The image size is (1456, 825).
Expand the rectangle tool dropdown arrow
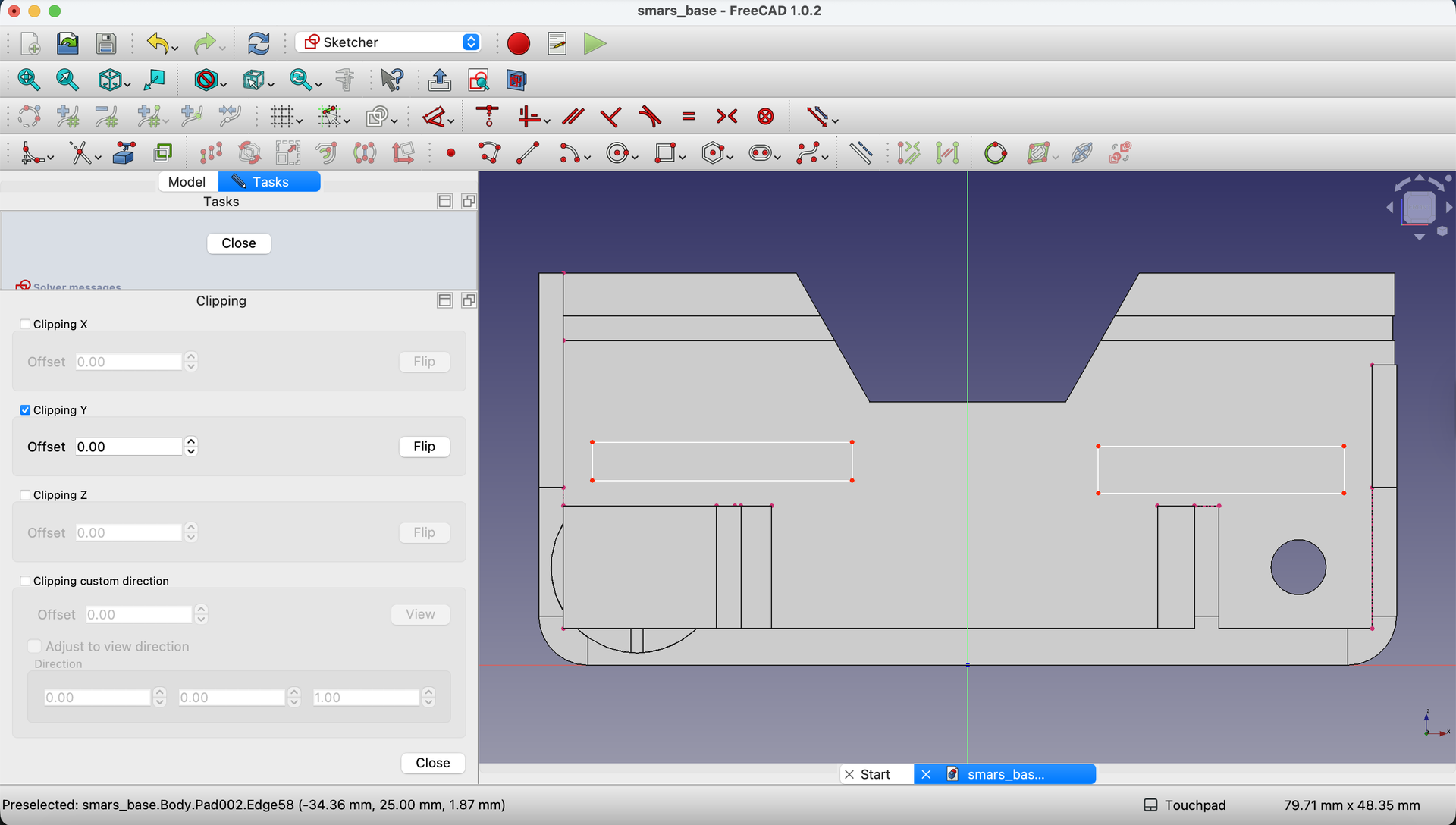coord(682,158)
